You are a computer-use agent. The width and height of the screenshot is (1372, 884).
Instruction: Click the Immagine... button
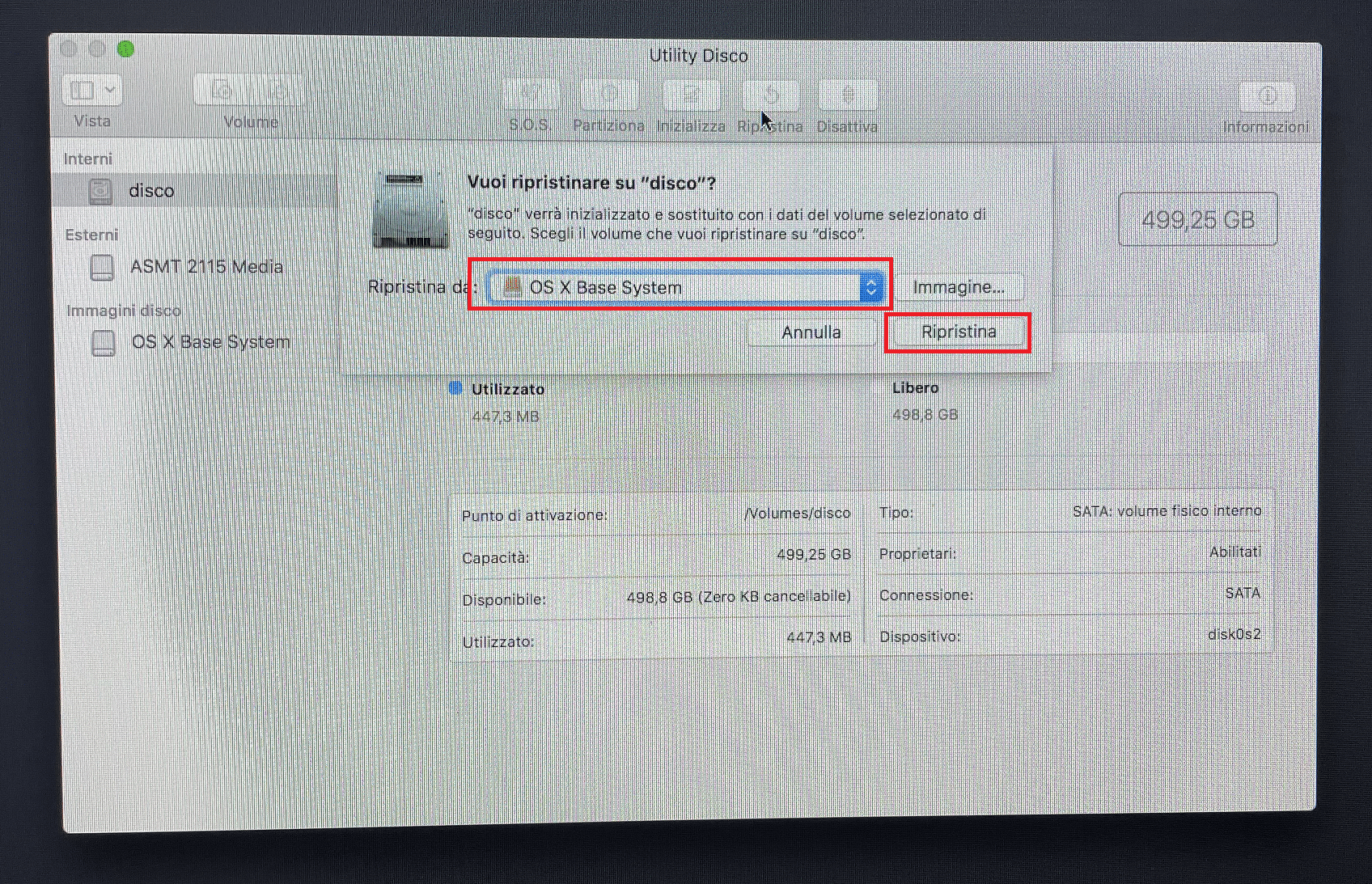(x=959, y=287)
